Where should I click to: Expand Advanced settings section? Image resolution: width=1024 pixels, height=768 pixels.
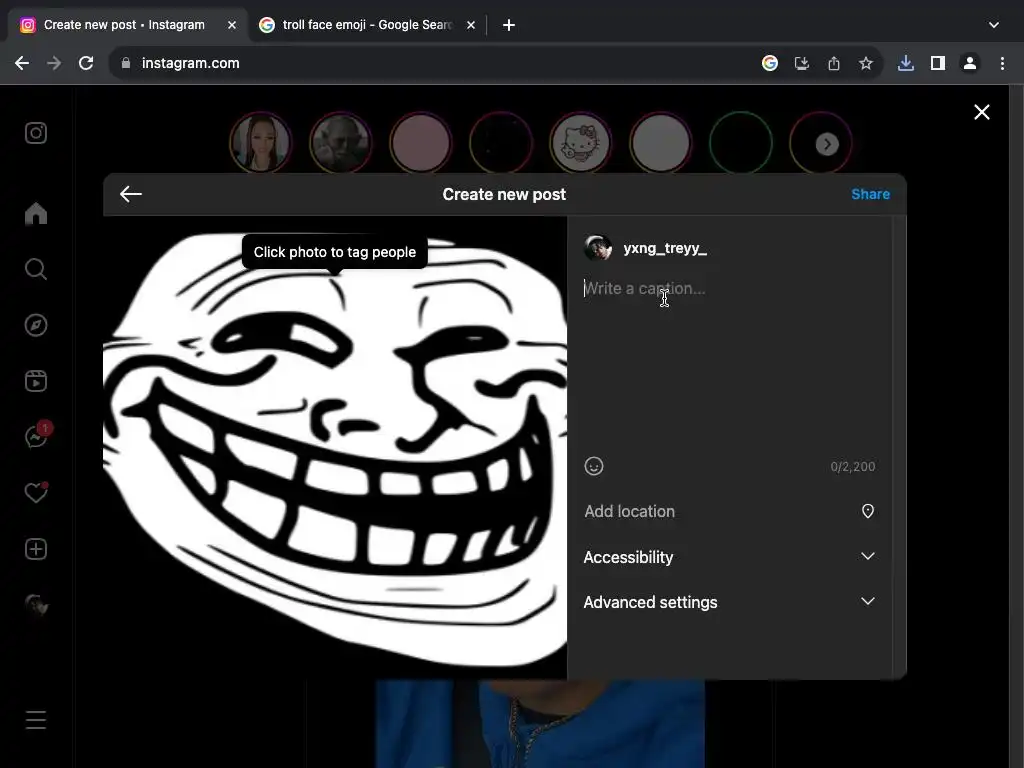(729, 602)
